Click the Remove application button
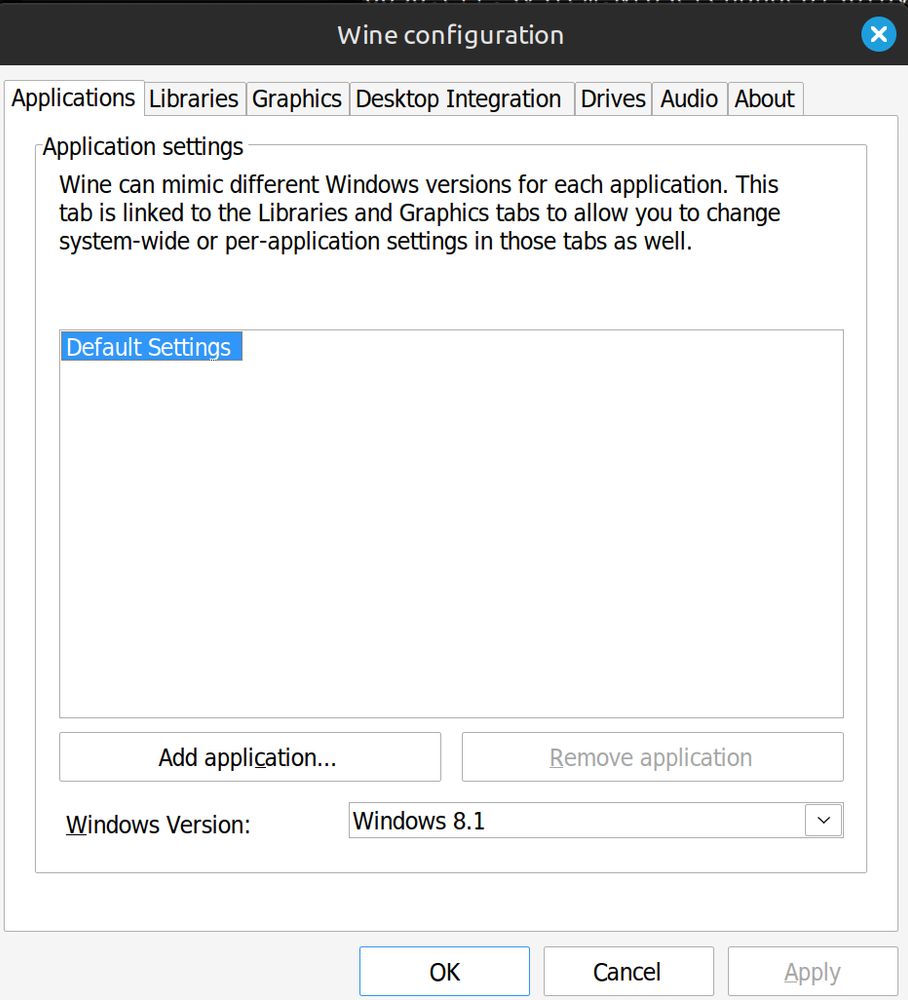This screenshot has width=908, height=1000. (652, 757)
